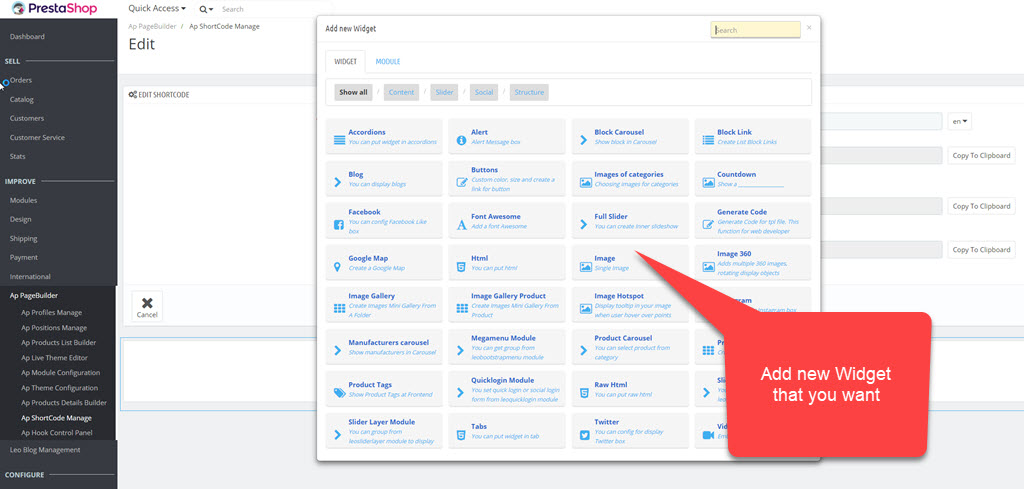Click the Twitter bird icon
The height and width of the screenshot is (489, 1024).
[584, 435]
